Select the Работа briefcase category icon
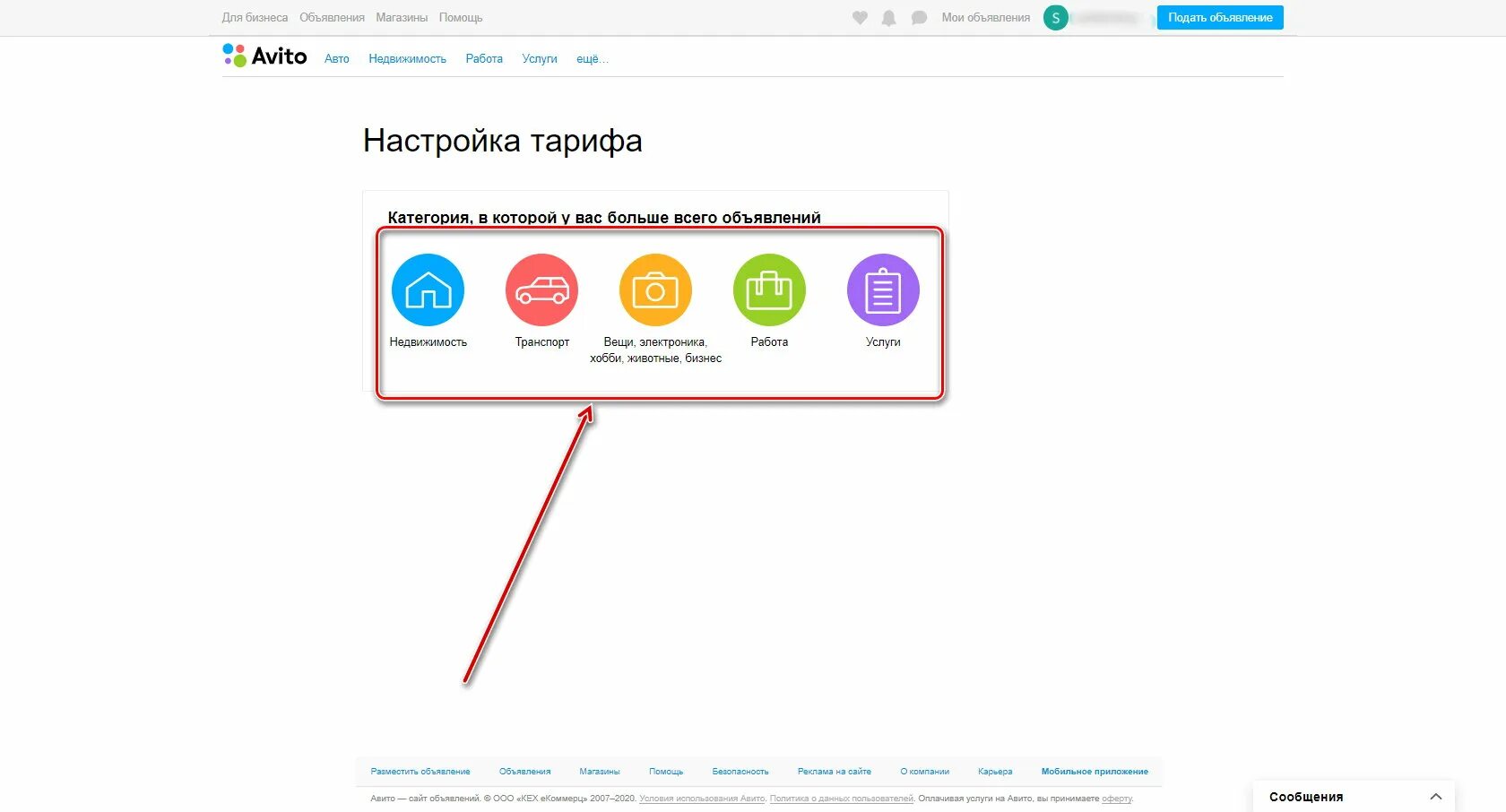1506x812 pixels. click(x=769, y=289)
